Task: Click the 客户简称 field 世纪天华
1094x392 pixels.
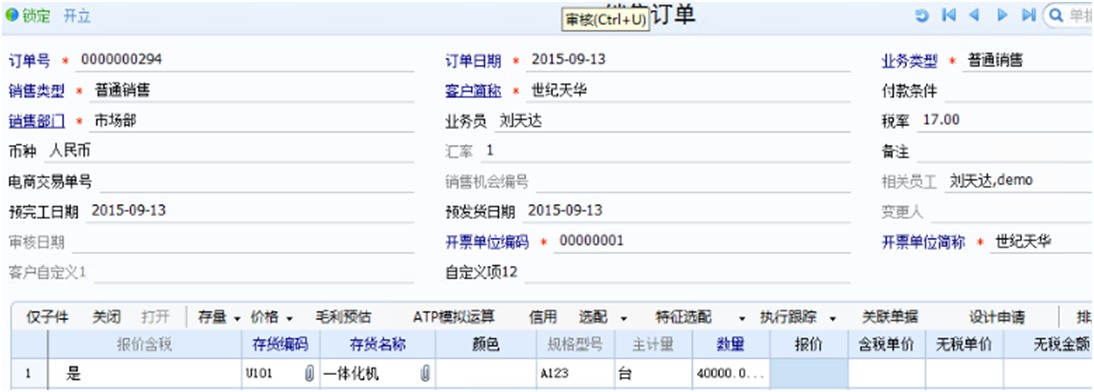Action: click(688, 91)
